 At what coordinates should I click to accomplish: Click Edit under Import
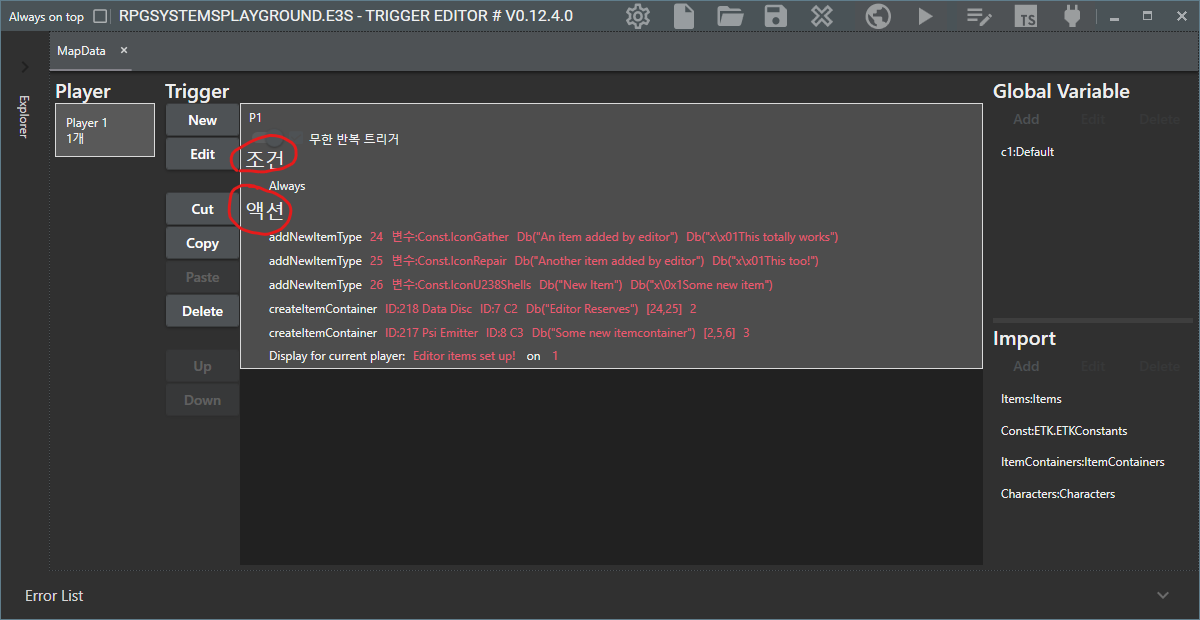(x=1093, y=366)
